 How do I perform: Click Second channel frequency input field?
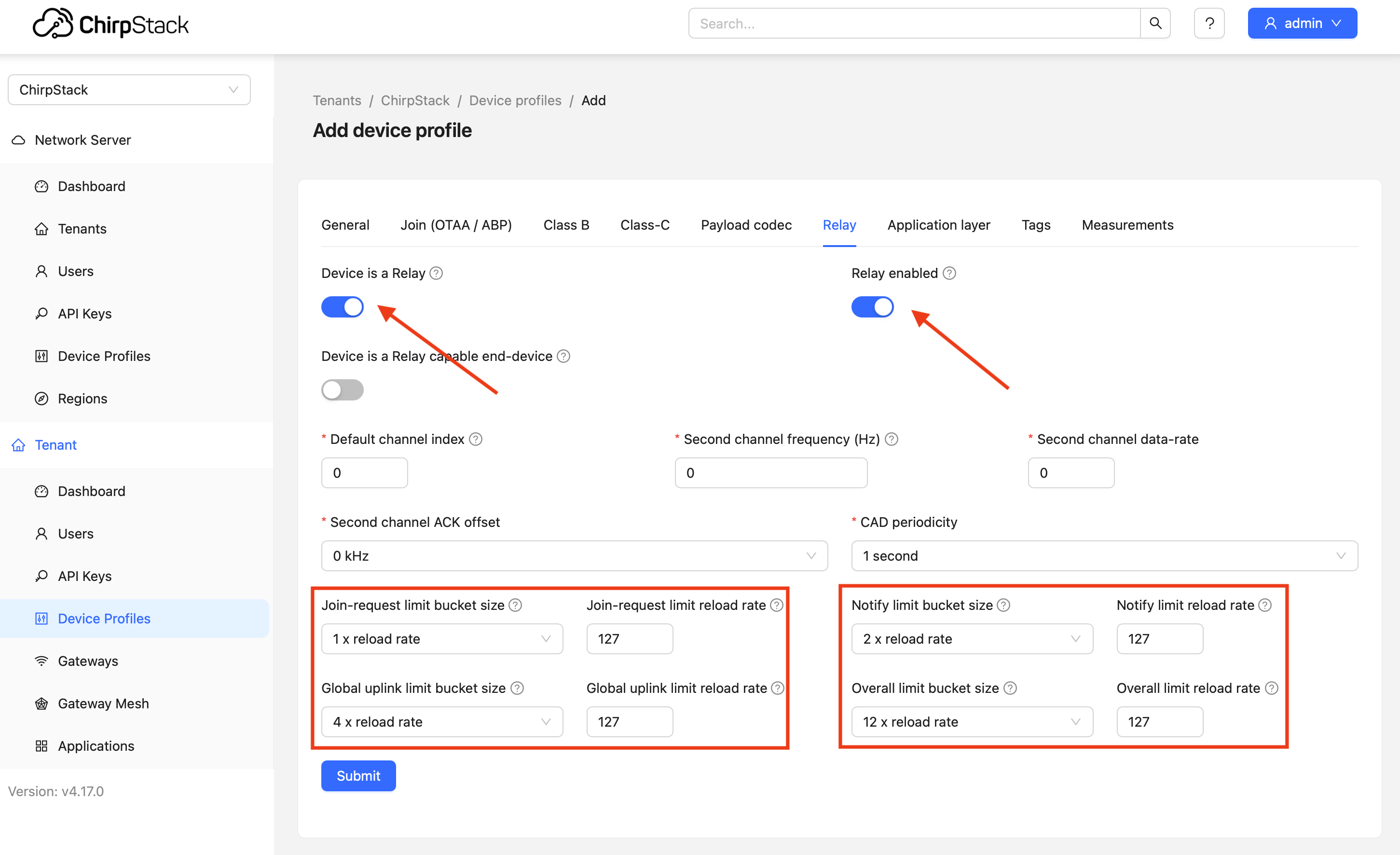pyautogui.click(x=770, y=473)
